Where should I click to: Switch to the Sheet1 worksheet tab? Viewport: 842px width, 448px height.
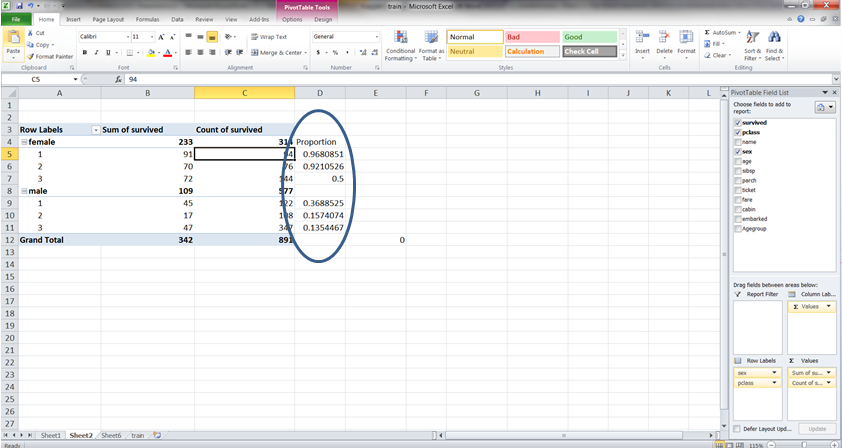(x=50, y=436)
